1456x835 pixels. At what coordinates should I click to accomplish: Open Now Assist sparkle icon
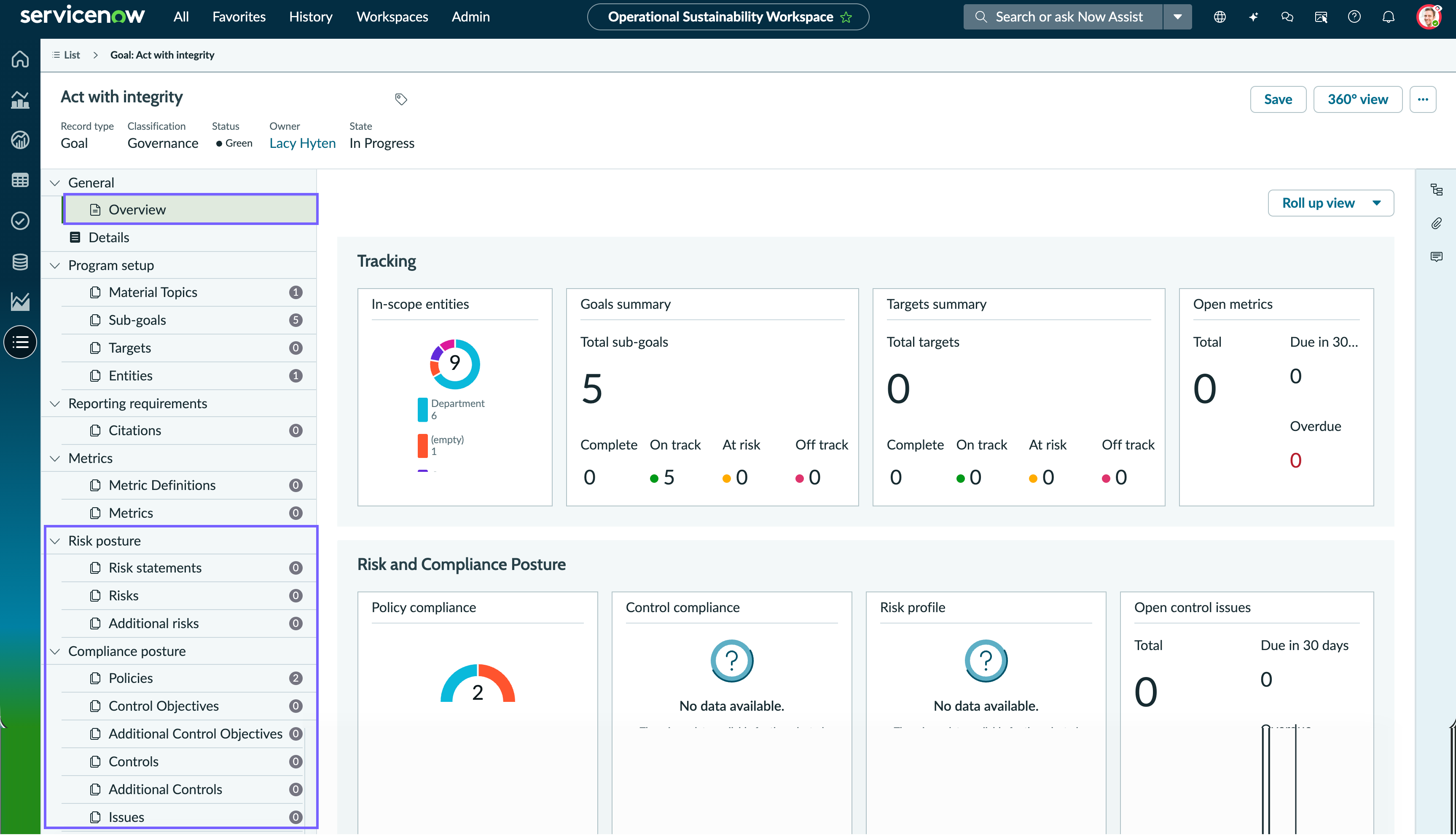[x=1254, y=16]
